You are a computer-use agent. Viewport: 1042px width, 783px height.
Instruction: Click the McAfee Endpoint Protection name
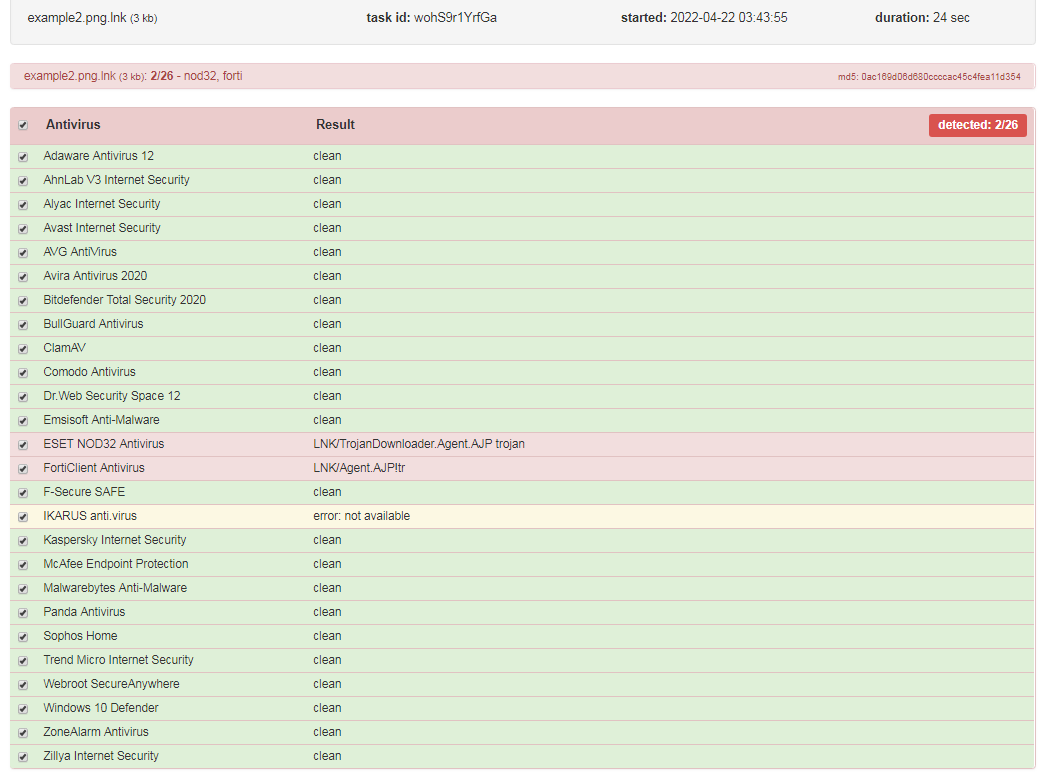point(116,564)
